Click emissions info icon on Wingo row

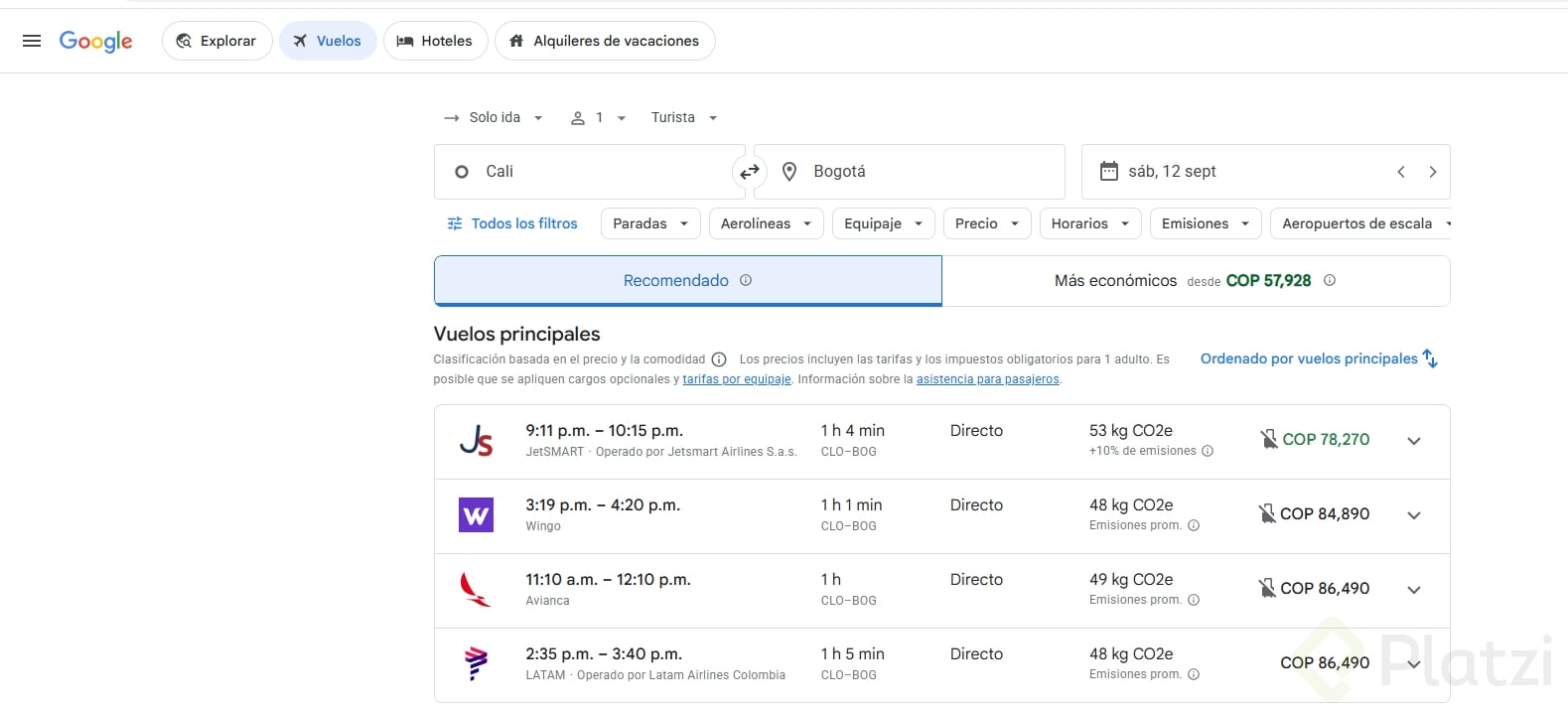(1194, 525)
